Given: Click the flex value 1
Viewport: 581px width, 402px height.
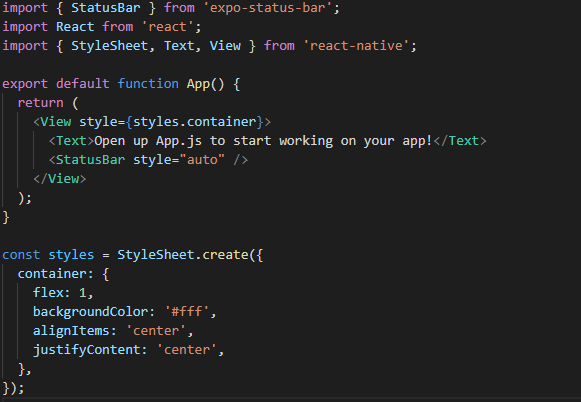Looking at the screenshot, I should pyautogui.click(x=83, y=293).
